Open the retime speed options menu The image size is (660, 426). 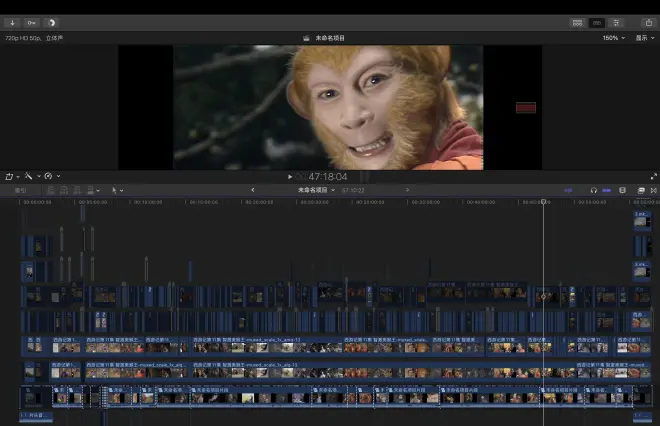tap(50, 176)
